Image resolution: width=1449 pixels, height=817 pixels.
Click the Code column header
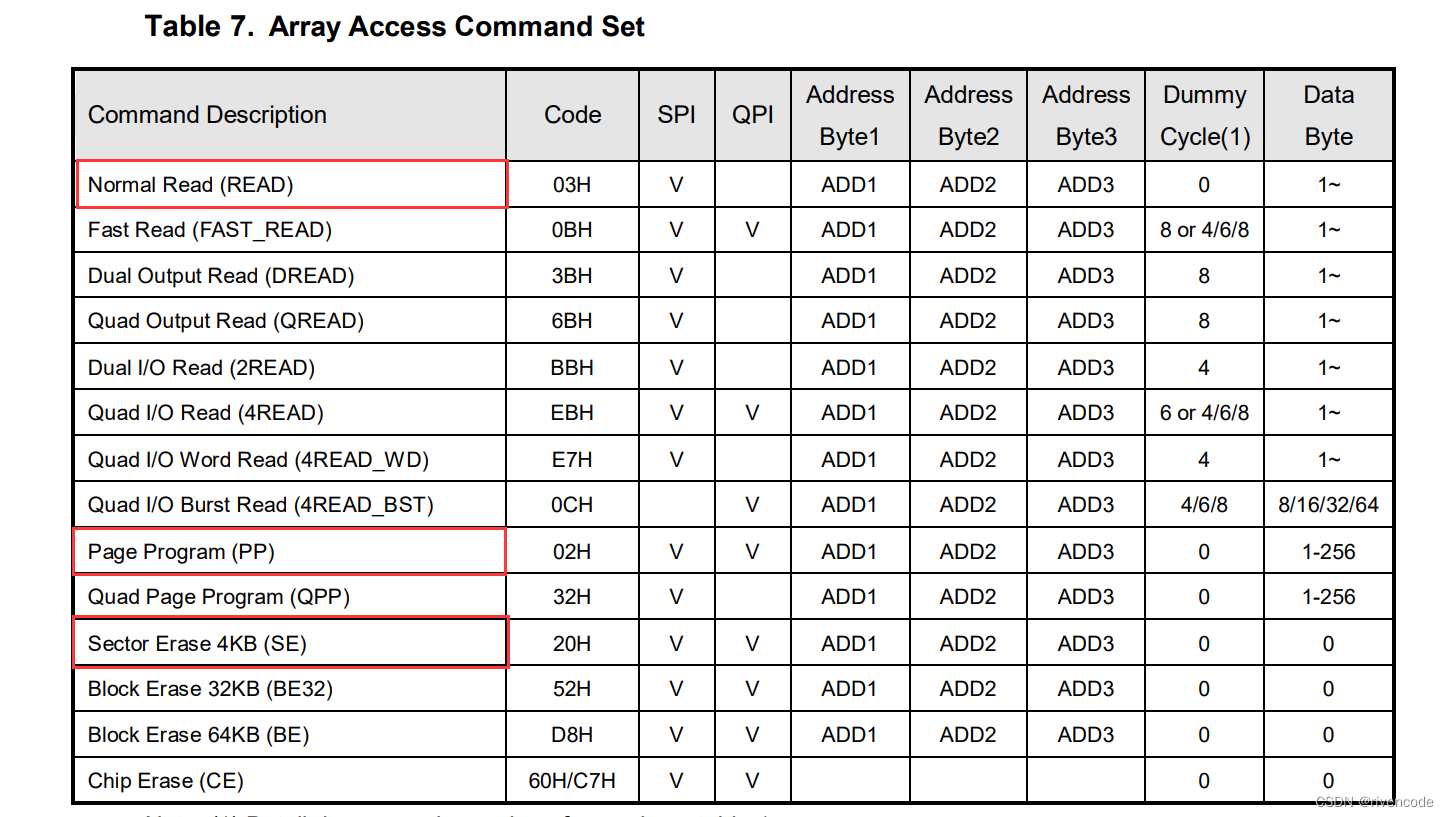pyautogui.click(x=573, y=115)
